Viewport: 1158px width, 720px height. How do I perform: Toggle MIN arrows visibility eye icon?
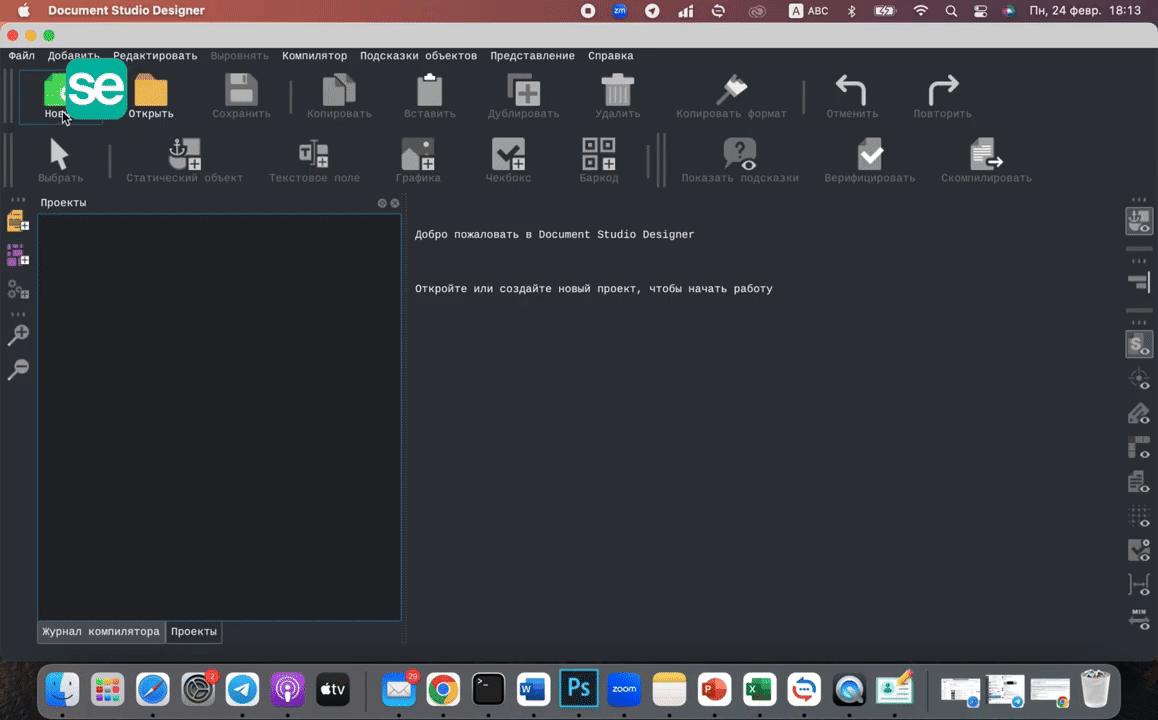pyautogui.click(x=1139, y=619)
